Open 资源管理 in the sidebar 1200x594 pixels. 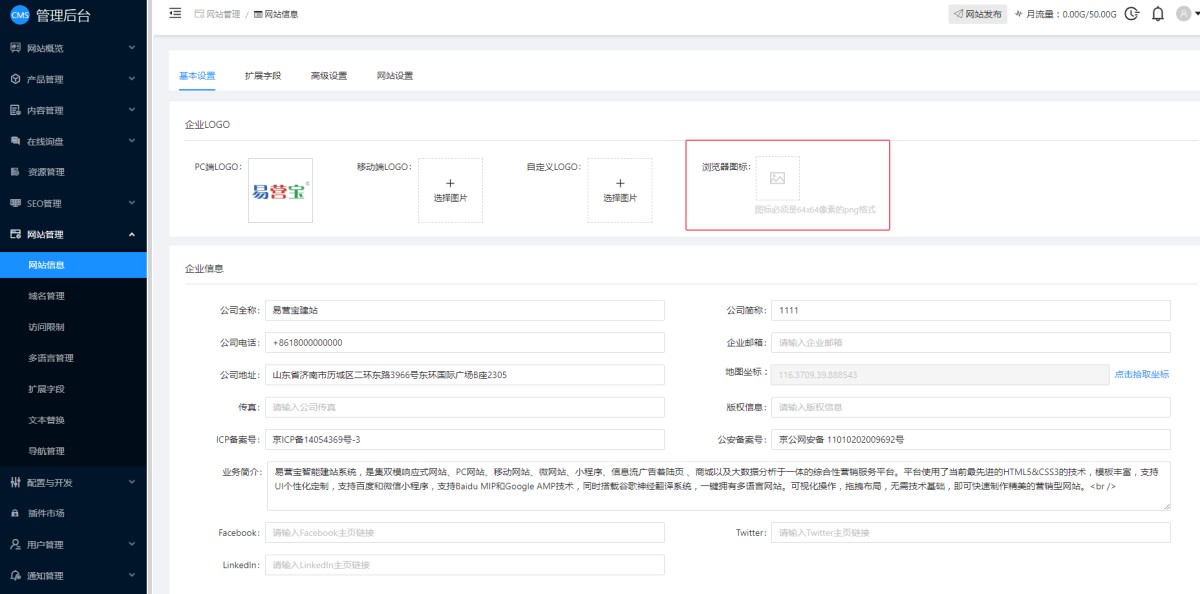click(x=46, y=172)
